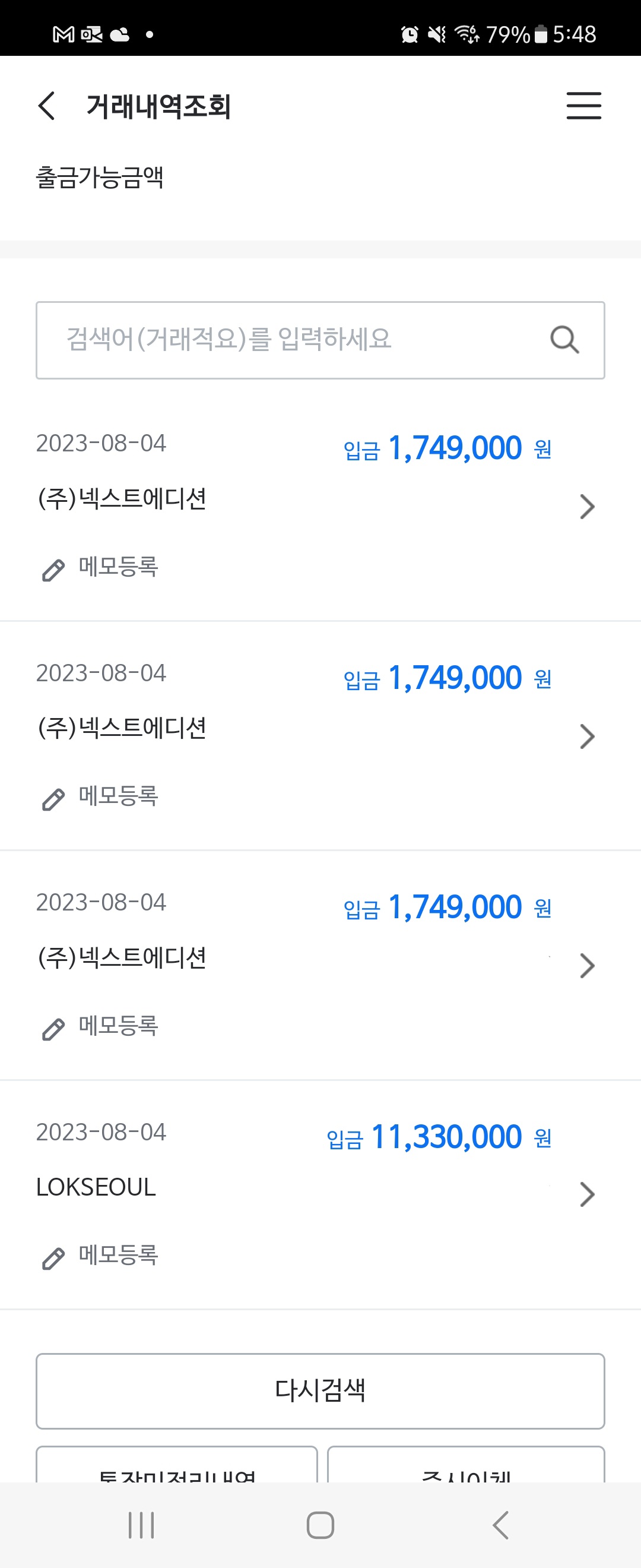
Task: Click the pencil icon in the third transaction
Action: click(x=53, y=1029)
